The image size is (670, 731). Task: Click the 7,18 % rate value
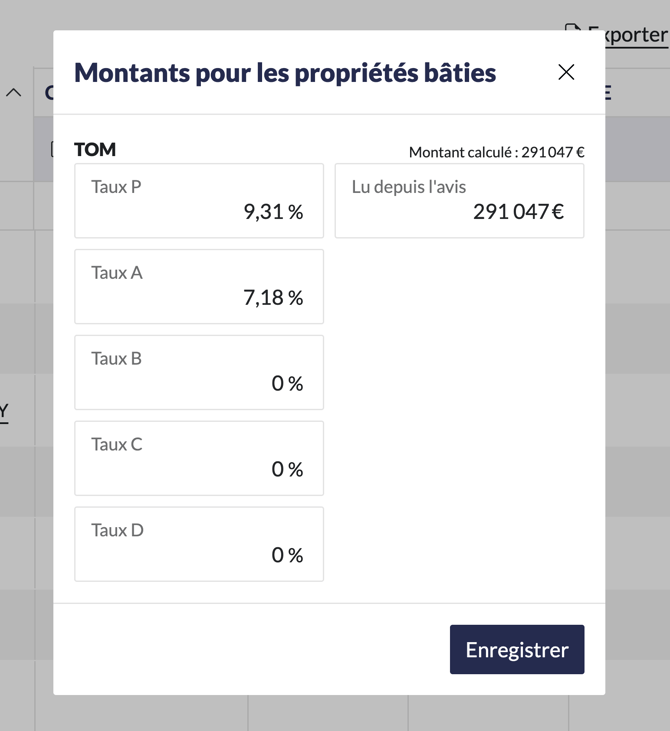click(x=273, y=298)
